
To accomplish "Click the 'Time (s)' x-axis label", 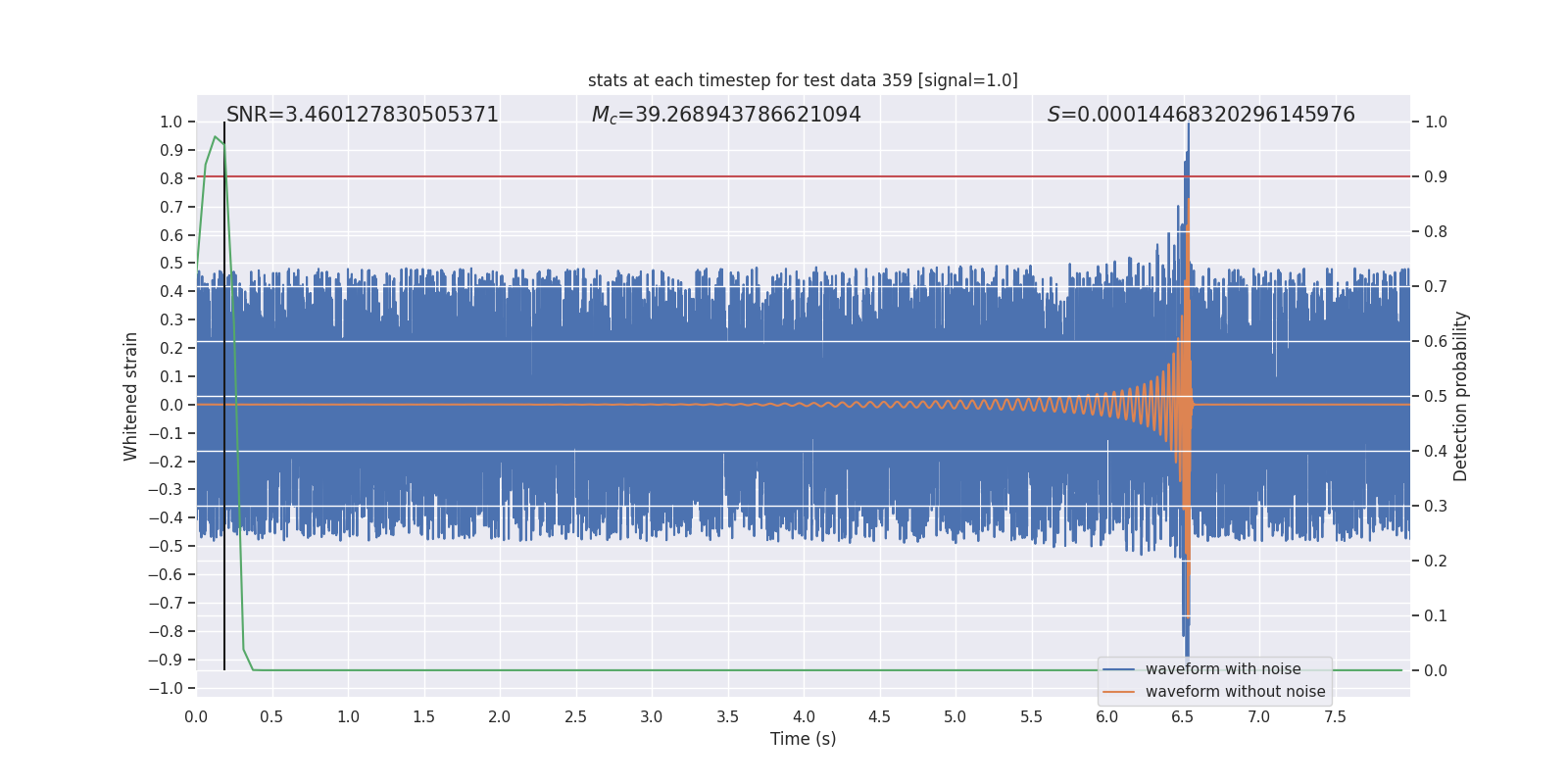I will 803,739.
